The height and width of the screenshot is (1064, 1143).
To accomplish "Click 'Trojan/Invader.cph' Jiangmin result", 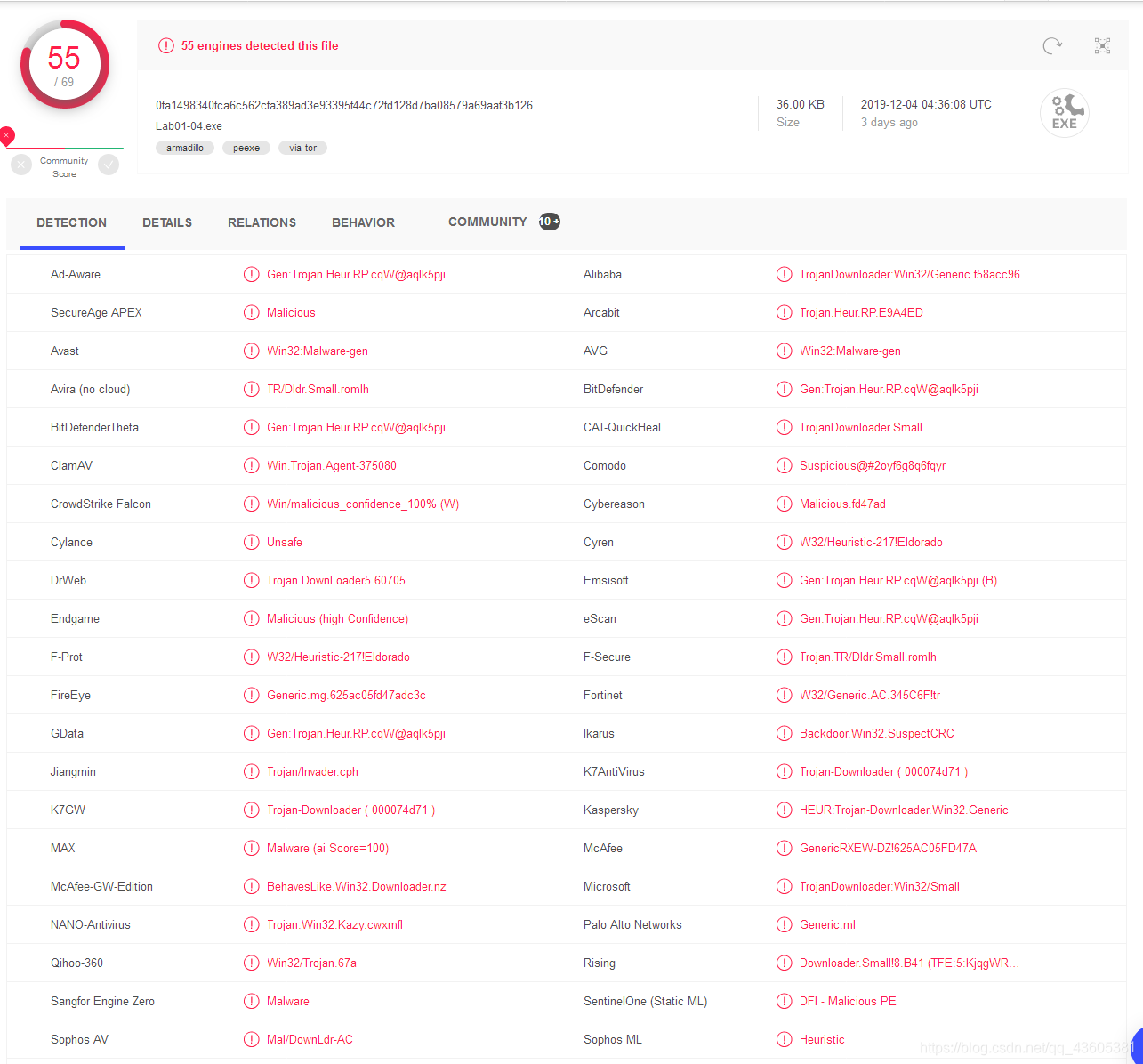I will [312, 771].
